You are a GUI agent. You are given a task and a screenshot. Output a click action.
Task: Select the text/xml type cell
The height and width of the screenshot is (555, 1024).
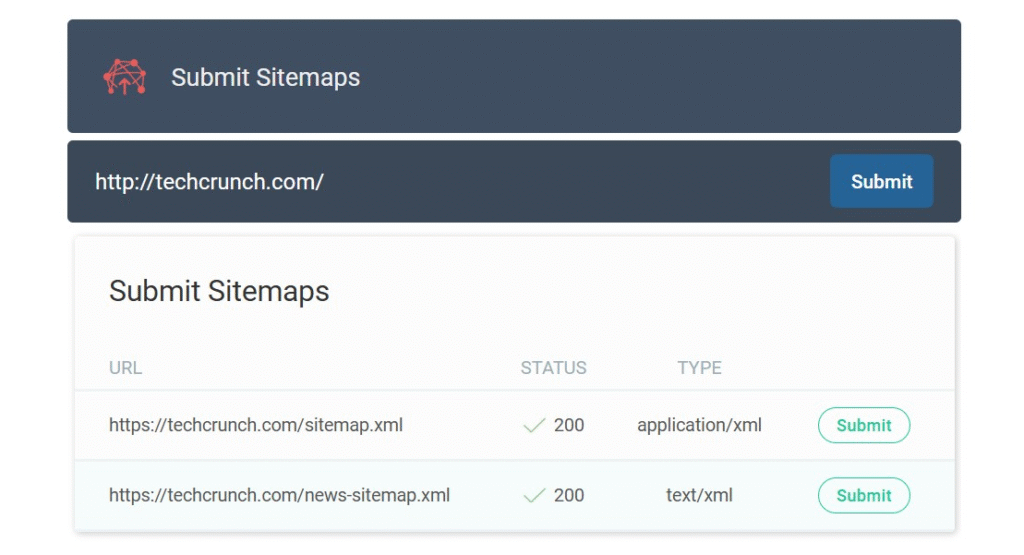[699, 495]
